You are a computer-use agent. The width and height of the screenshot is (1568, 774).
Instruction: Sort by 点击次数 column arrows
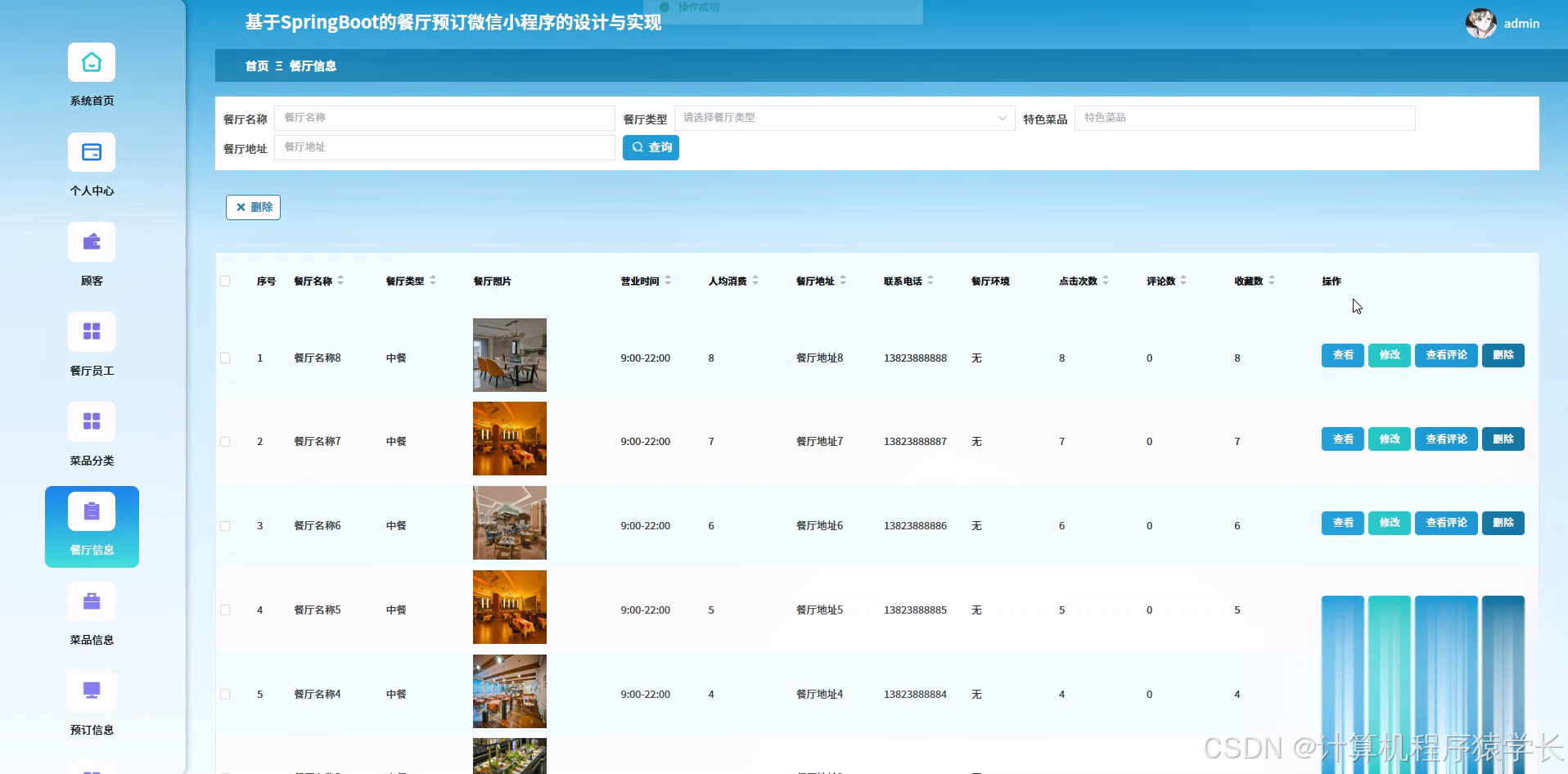coord(1106,281)
